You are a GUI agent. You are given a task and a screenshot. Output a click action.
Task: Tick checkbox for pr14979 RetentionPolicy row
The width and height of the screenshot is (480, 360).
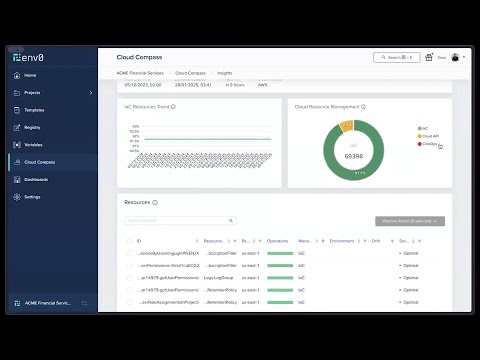129,290
